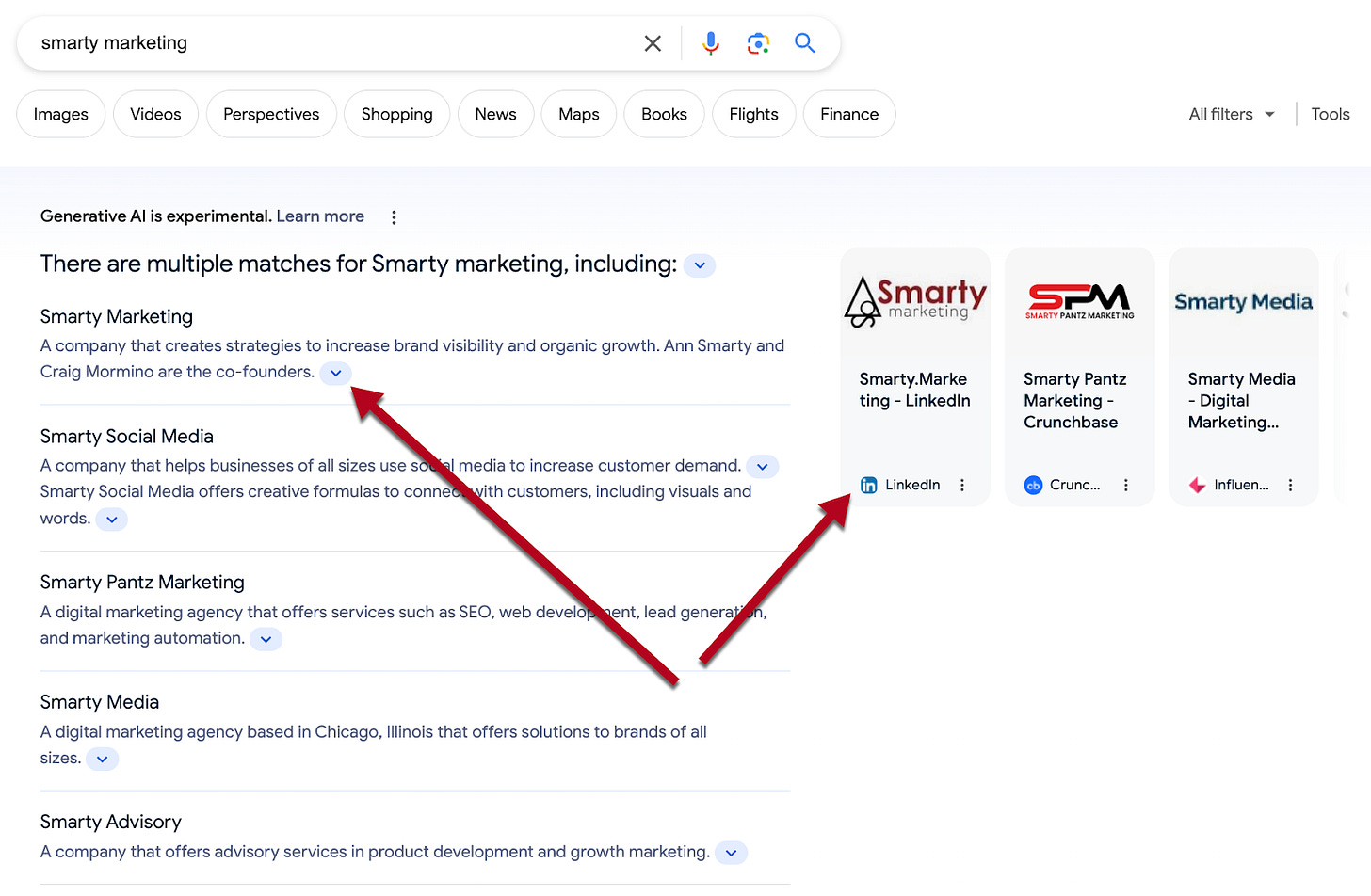Switch to the Finance filter
Viewport: 1371px width, 896px height.
click(x=849, y=114)
